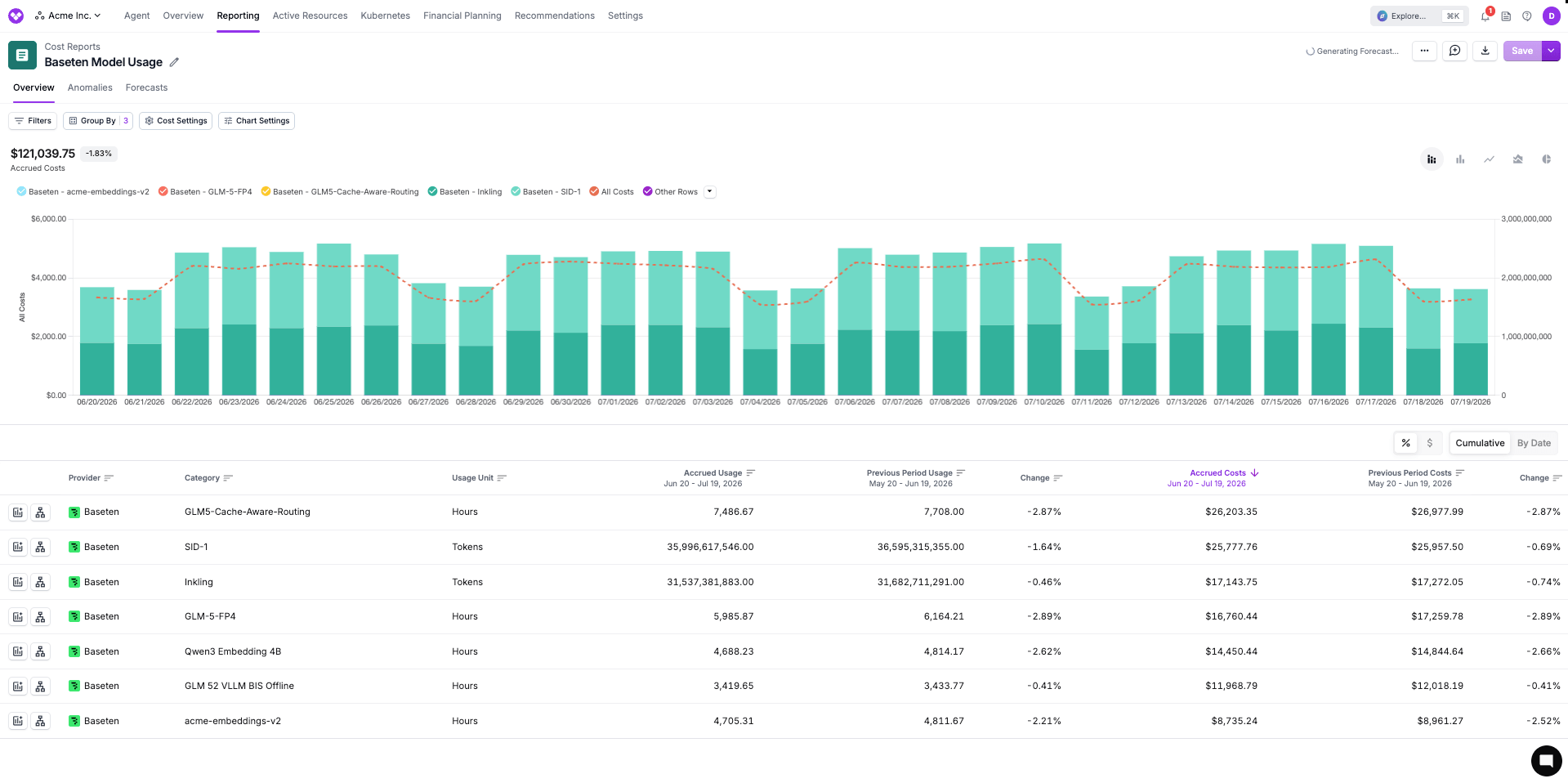Switch table values to dollar view
This screenshot has width=1568, height=783.
click(x=1429, y=443)
